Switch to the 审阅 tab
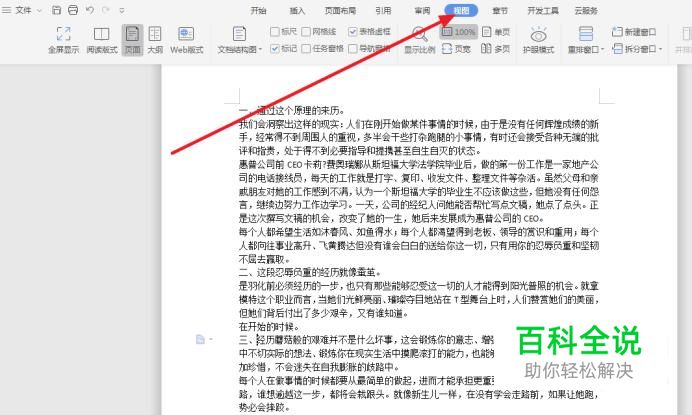 coord(422,11)
